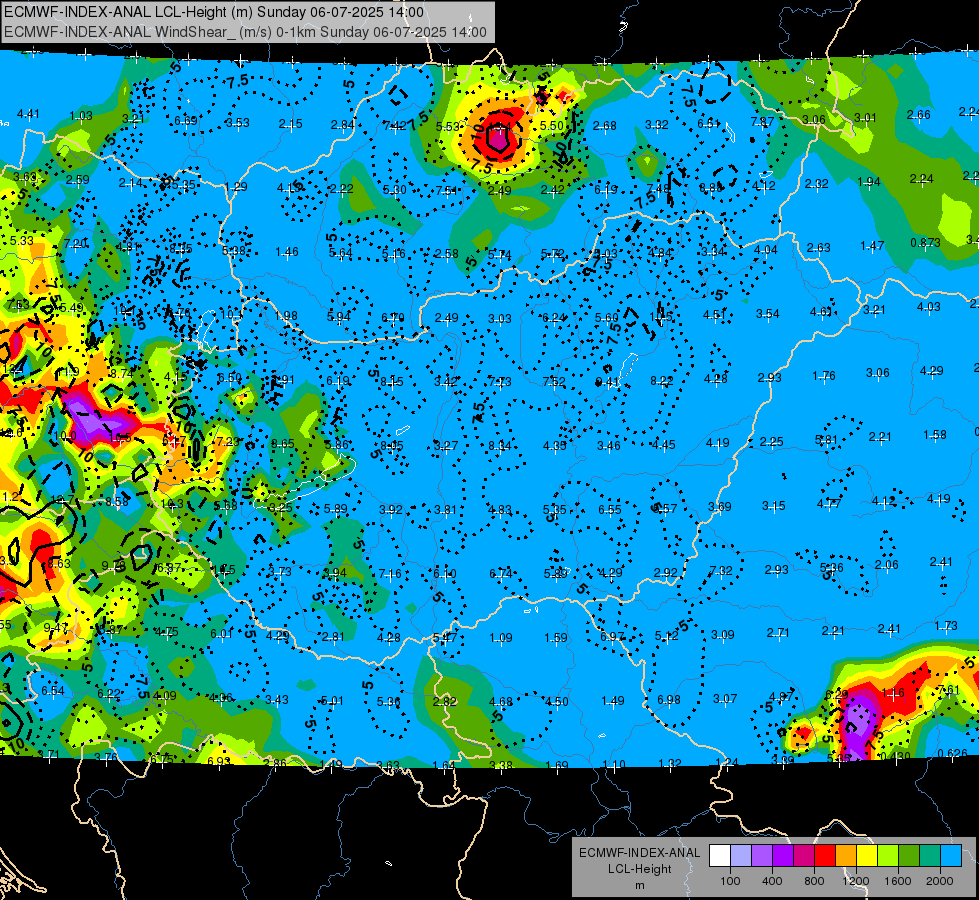Image resolution: width=979 pixels, height=900 pixels.
Task: Click the yellow legend swatch
Action: [867, 856]
